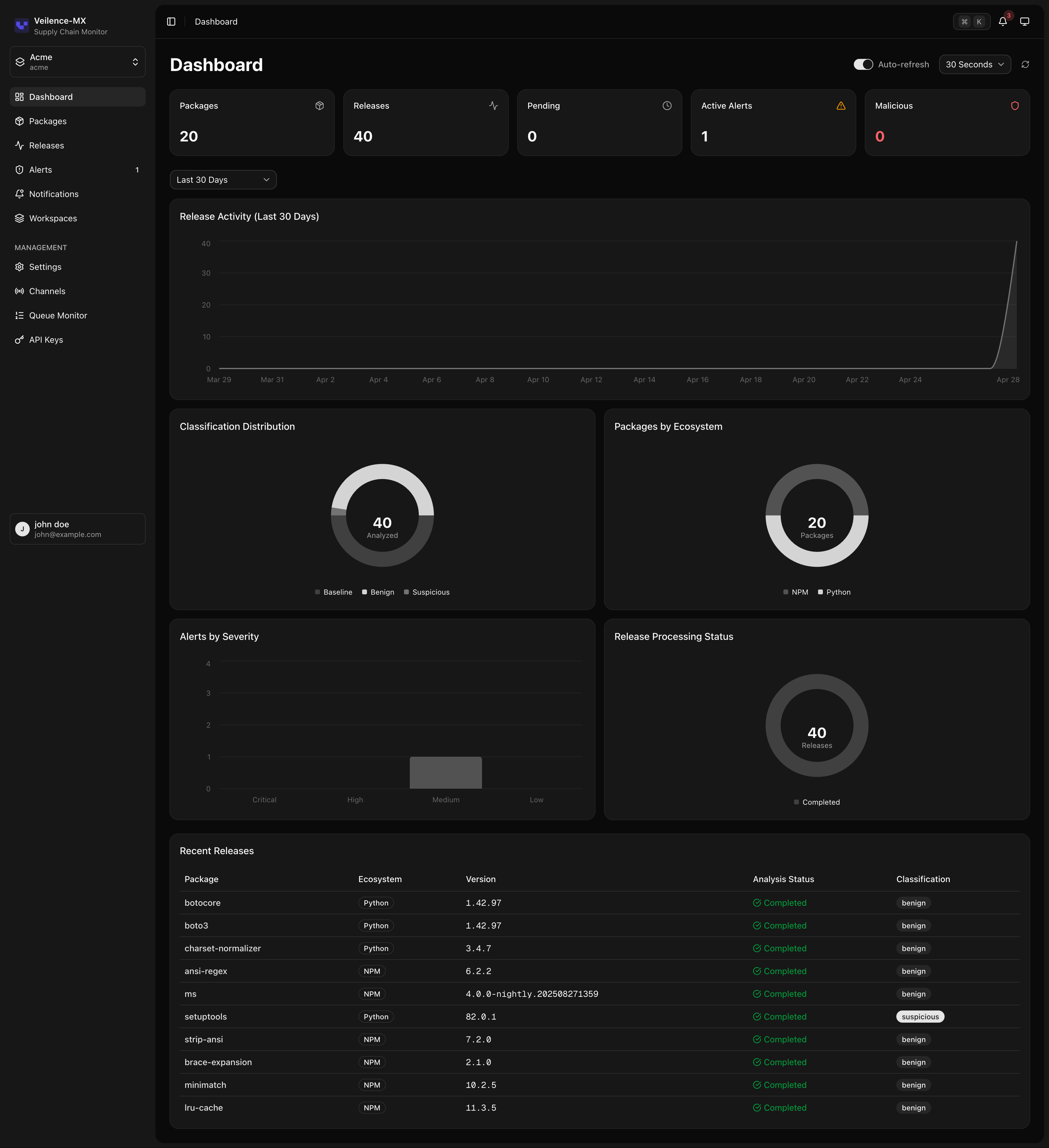
Task: Click the Dashboard breadcrumb in header
Action: (216, 22)
